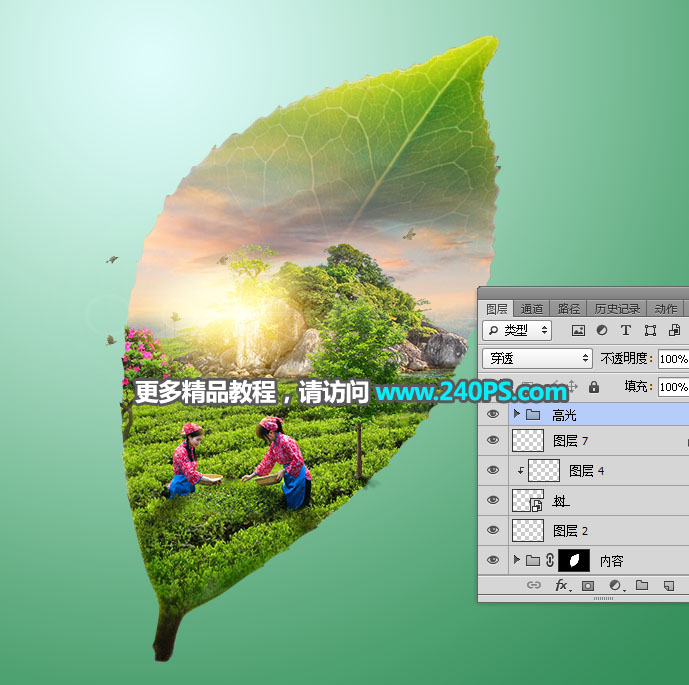This screenshot has height=685, width=689.
Task: Select the group named 内容
Action: pos(611,561)
